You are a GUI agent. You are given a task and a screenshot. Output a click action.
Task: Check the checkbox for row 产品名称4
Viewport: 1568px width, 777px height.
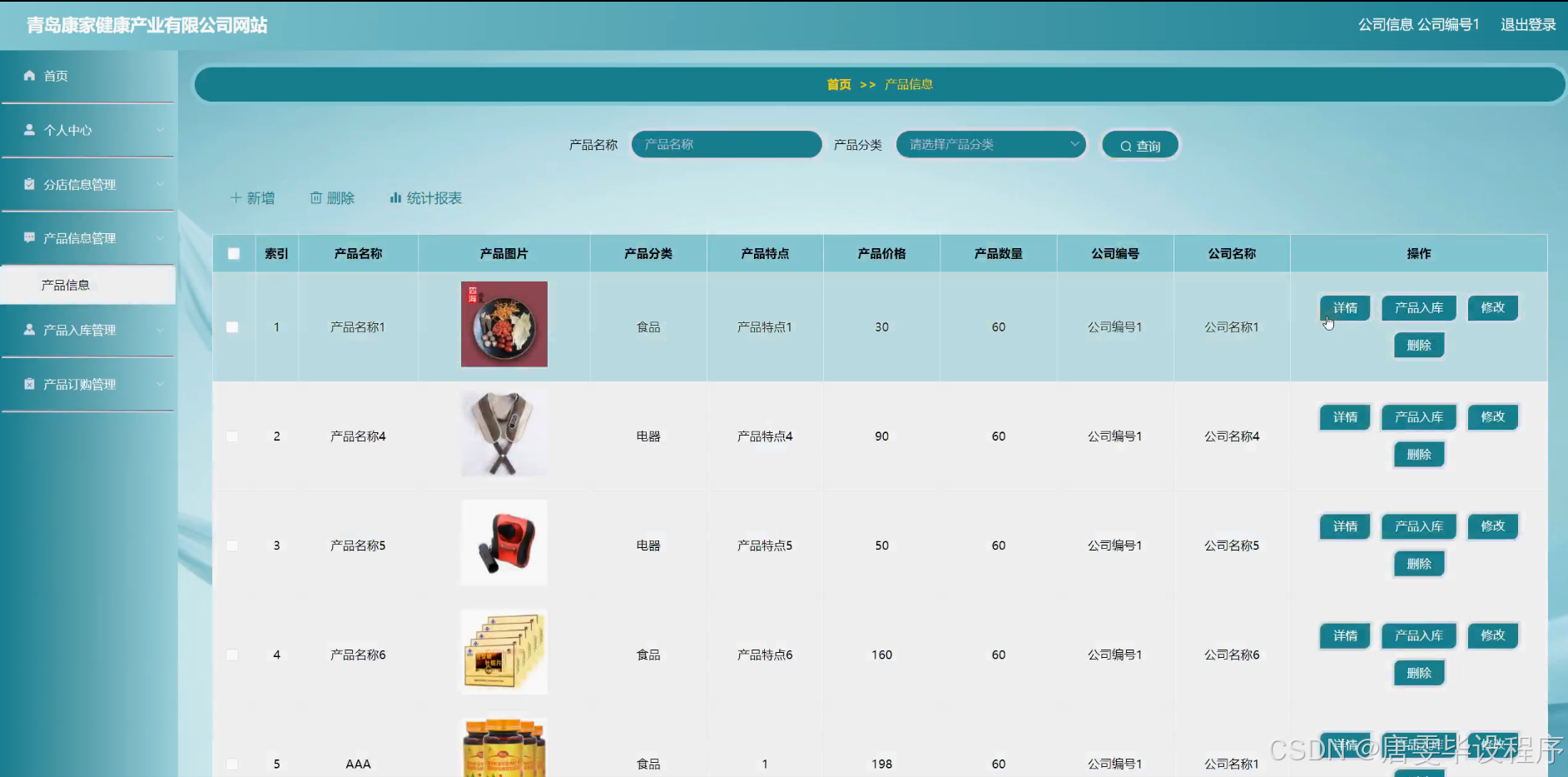(232, 436)
